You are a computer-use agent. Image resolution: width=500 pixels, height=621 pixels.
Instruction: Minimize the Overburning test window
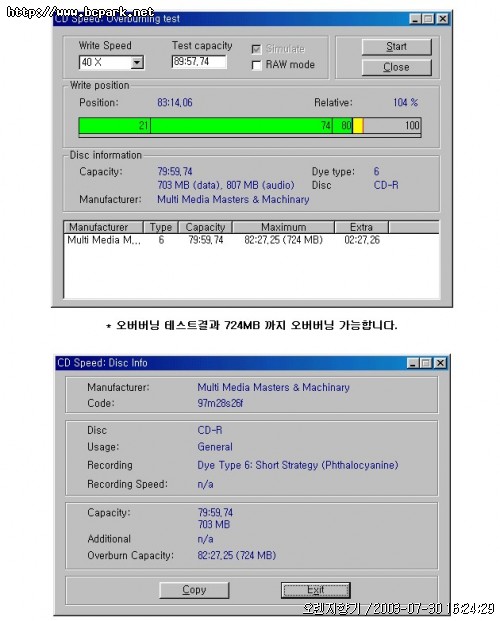(x=415, y=19)
